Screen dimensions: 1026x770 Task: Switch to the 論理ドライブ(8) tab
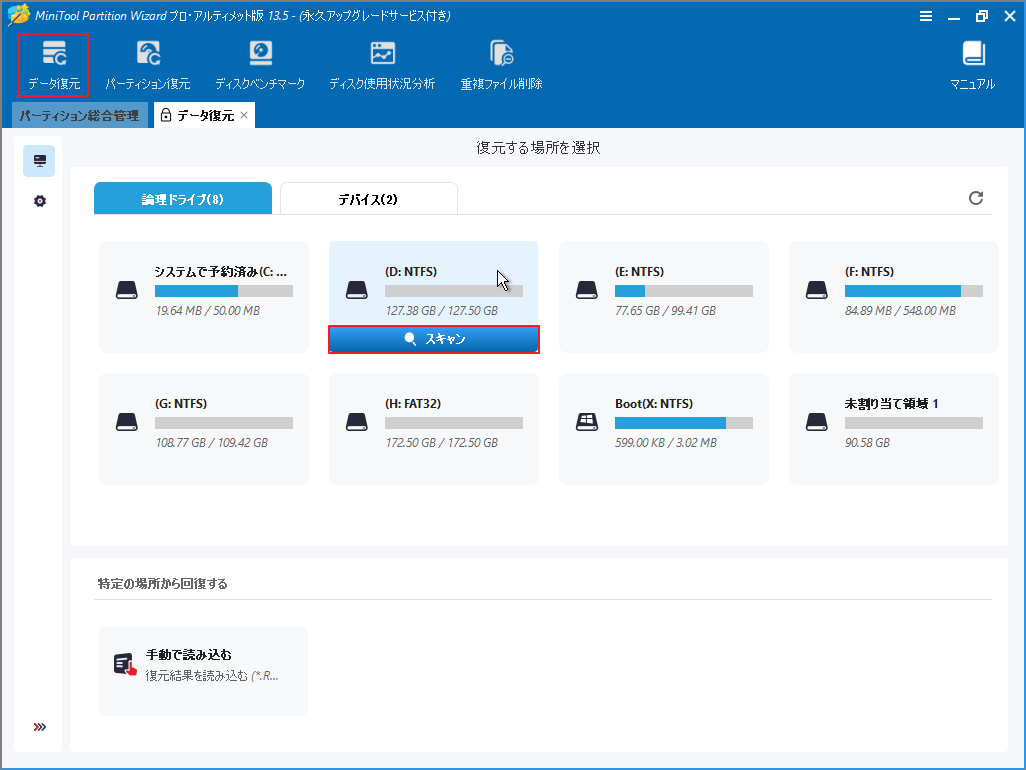coord(182,198)
